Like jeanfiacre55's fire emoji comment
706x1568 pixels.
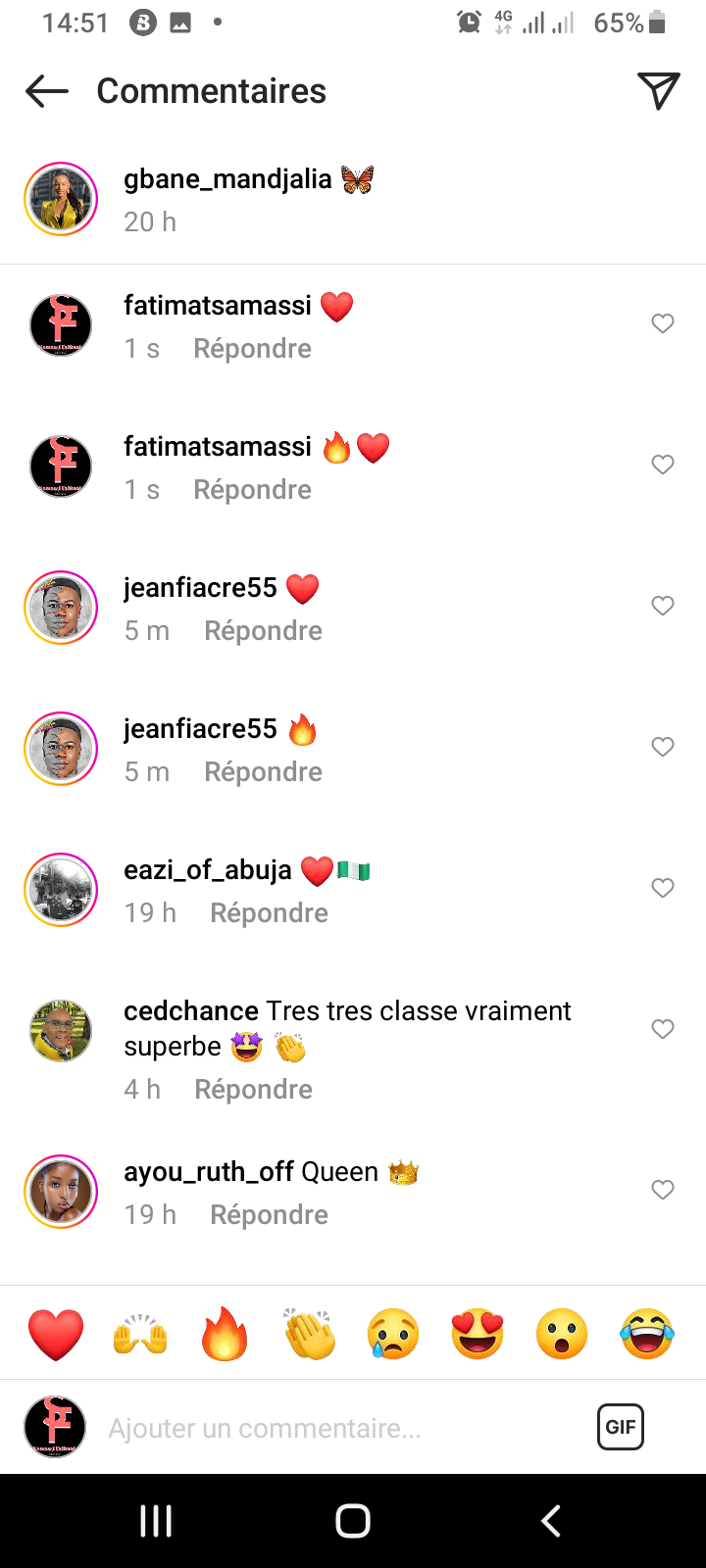coord(663,747)
